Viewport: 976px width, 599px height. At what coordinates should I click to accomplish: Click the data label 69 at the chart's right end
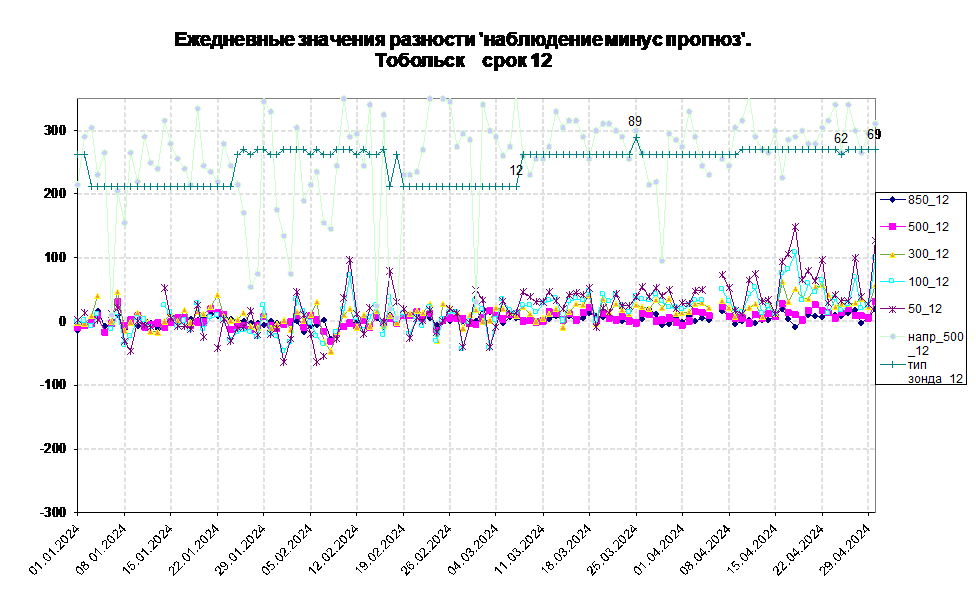pos(874,134)
